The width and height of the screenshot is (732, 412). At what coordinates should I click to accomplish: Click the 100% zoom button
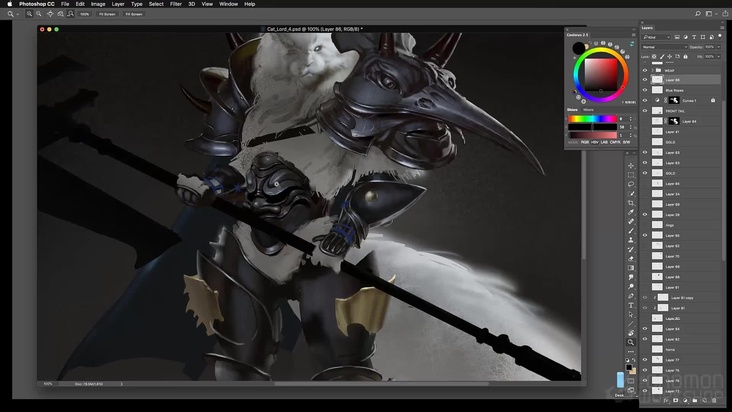click(x=84, y=14)
